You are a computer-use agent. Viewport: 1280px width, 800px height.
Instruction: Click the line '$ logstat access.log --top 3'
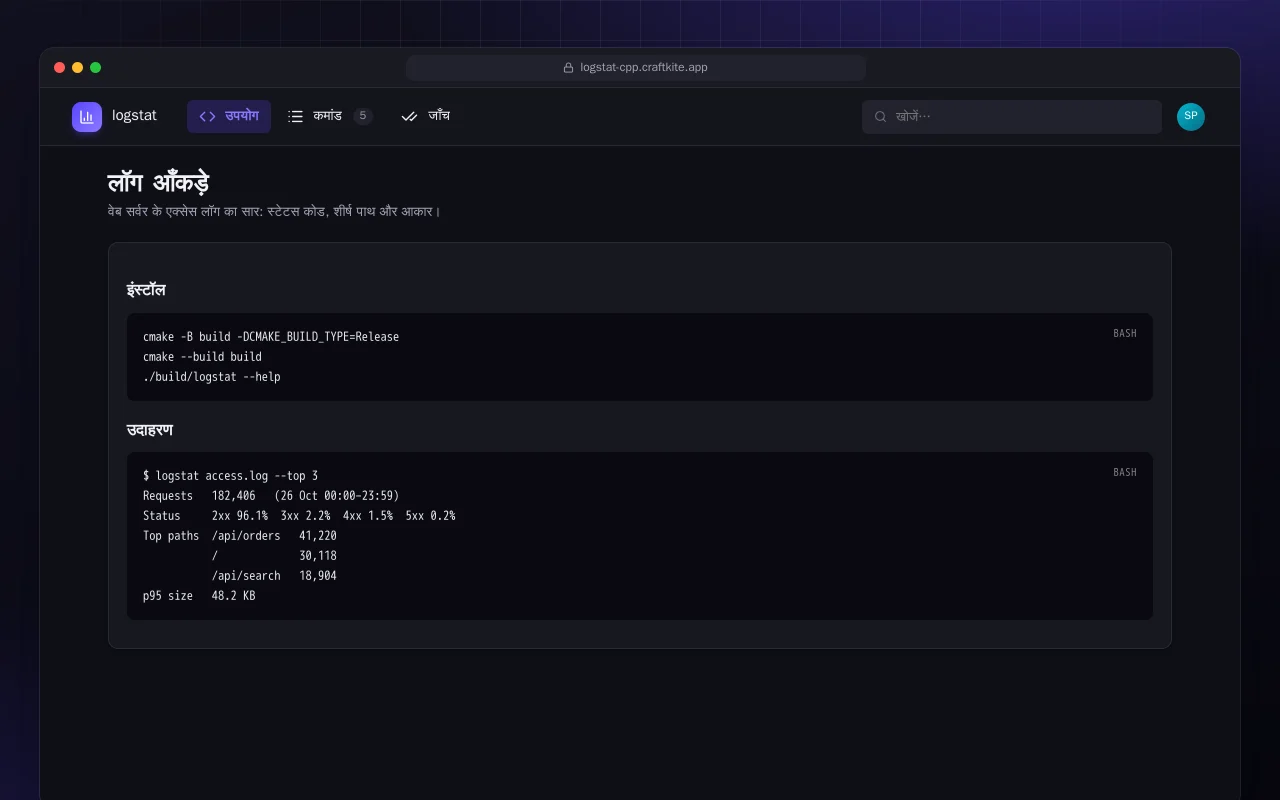[x=230, y=476]
